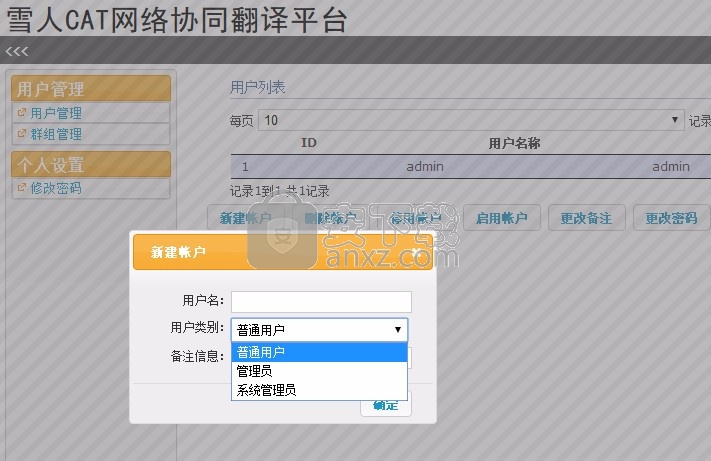The width and height of the screenshot is (711, 461).
Task: Click the external-link icon beside 修改密码
Action: pyautogui.click(x=21, y=187)
